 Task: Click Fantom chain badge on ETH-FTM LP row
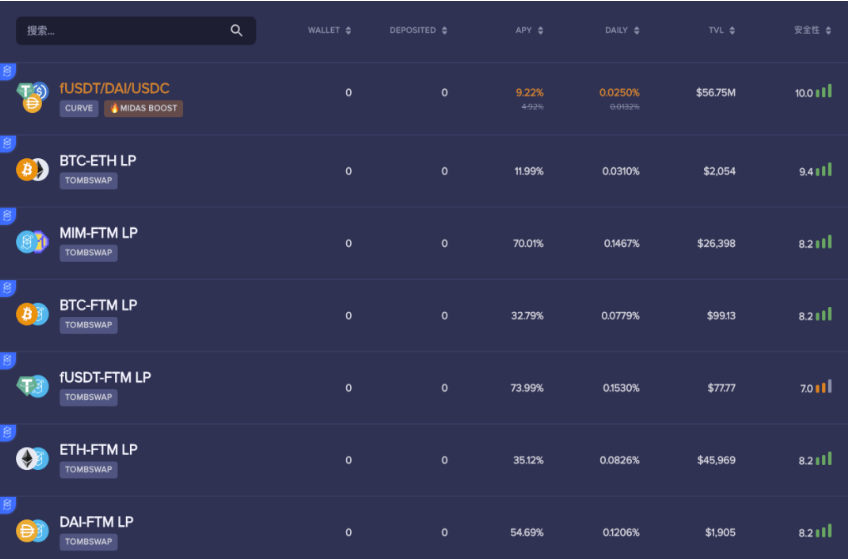pyautogui.click(x=8, y=433)
